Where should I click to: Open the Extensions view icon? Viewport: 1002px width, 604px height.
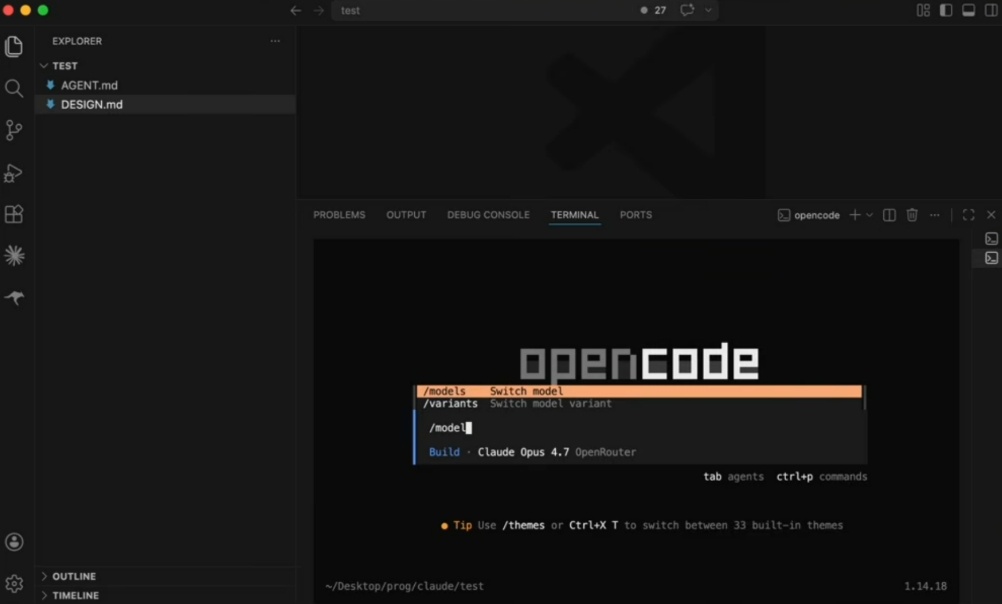(13, 214)
